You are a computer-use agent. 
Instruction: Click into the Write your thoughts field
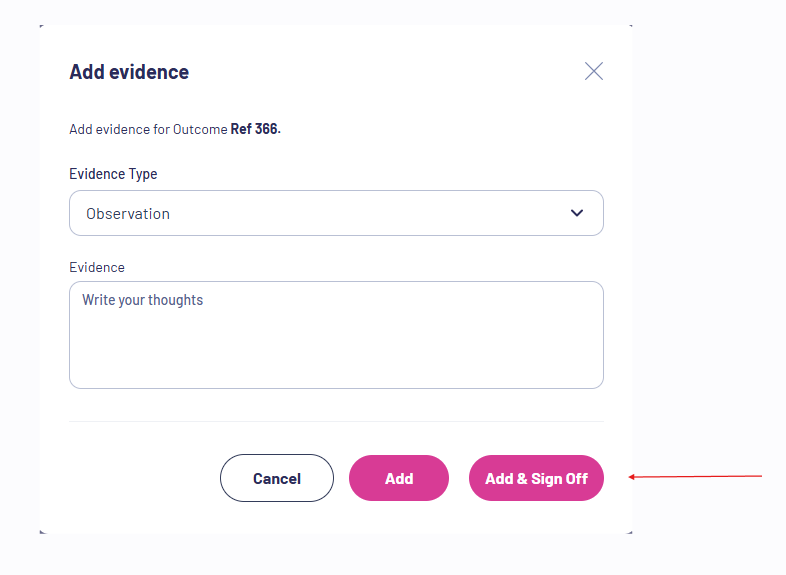point(336,335)
